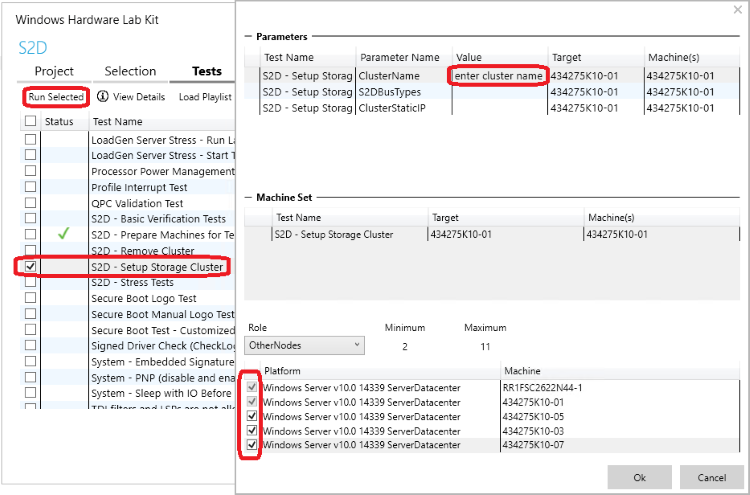Close the parameters dialog with the X
The image size is (750, 495).
click(738, 10)
